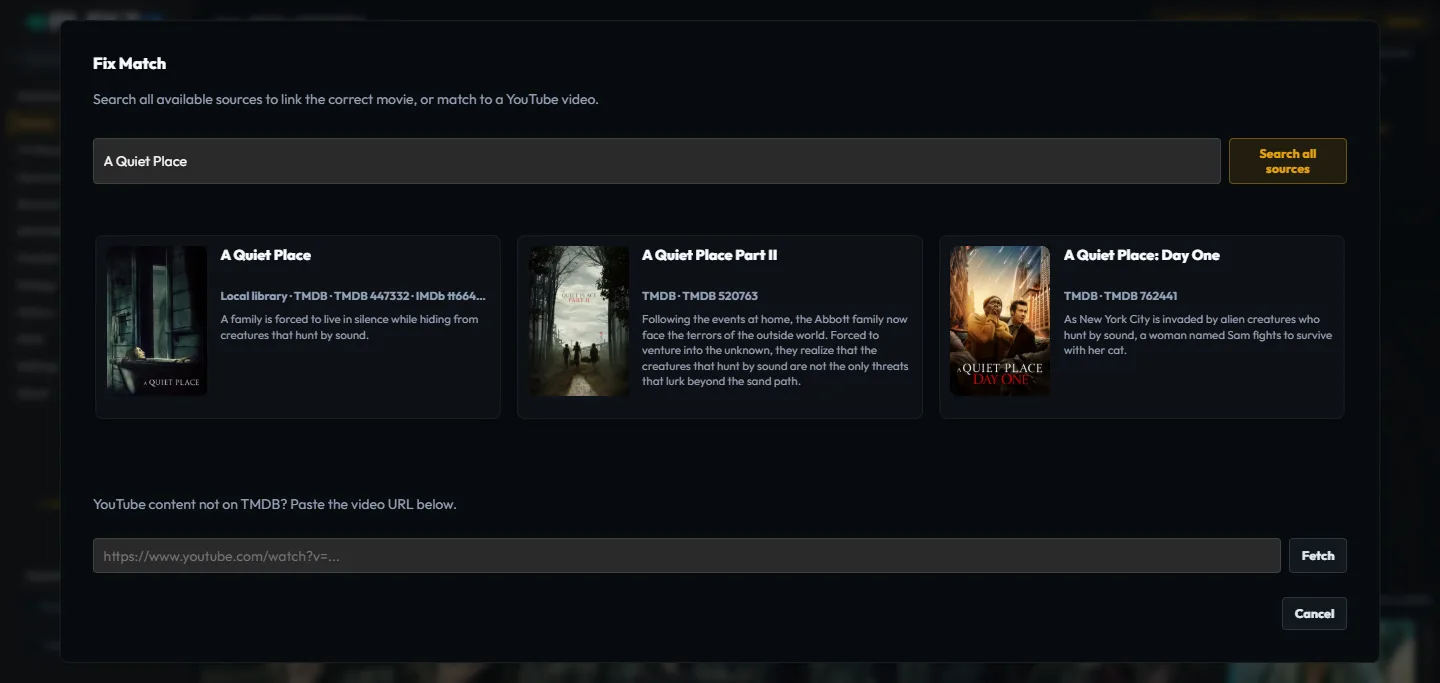Viewport: 1440px width, 683px height.
Task: Click the Fix Match dialog heading
Action: coord(129,63)
